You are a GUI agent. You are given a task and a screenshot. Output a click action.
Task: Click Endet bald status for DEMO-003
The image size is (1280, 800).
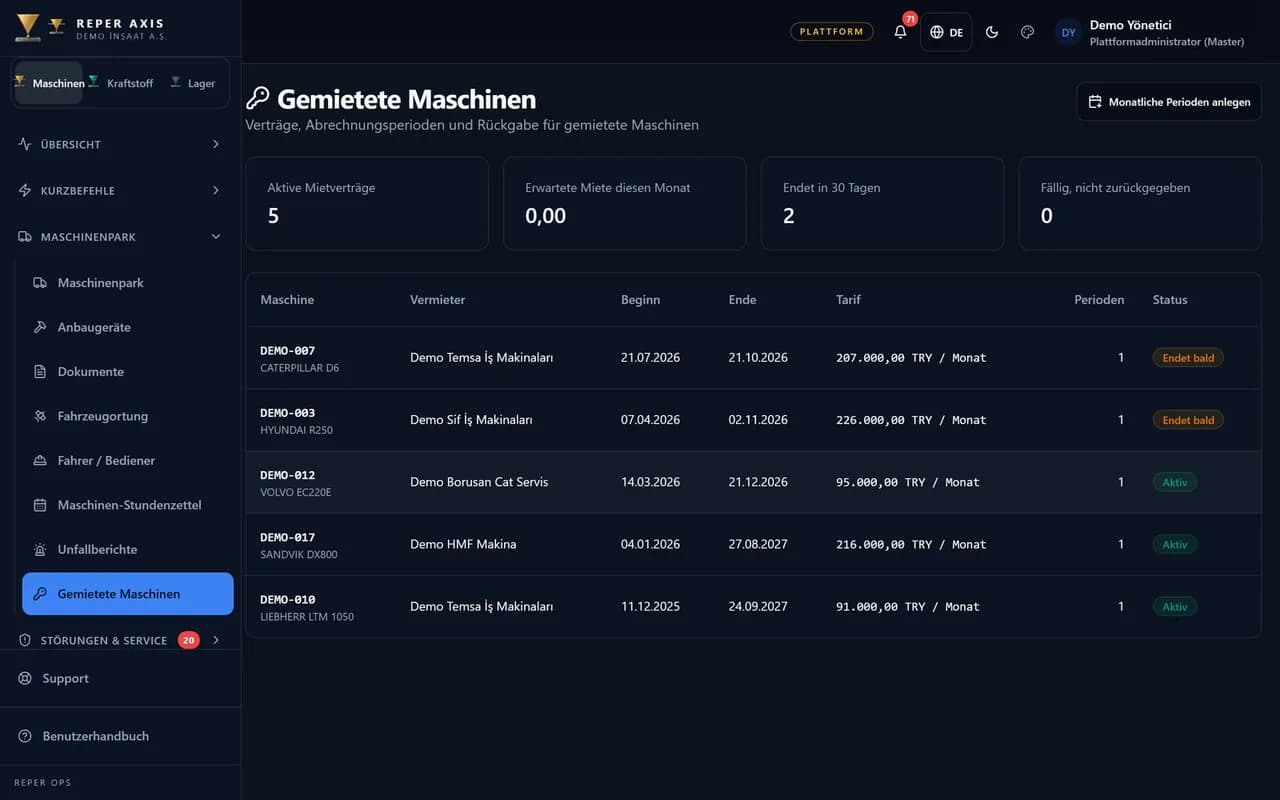1188,420
